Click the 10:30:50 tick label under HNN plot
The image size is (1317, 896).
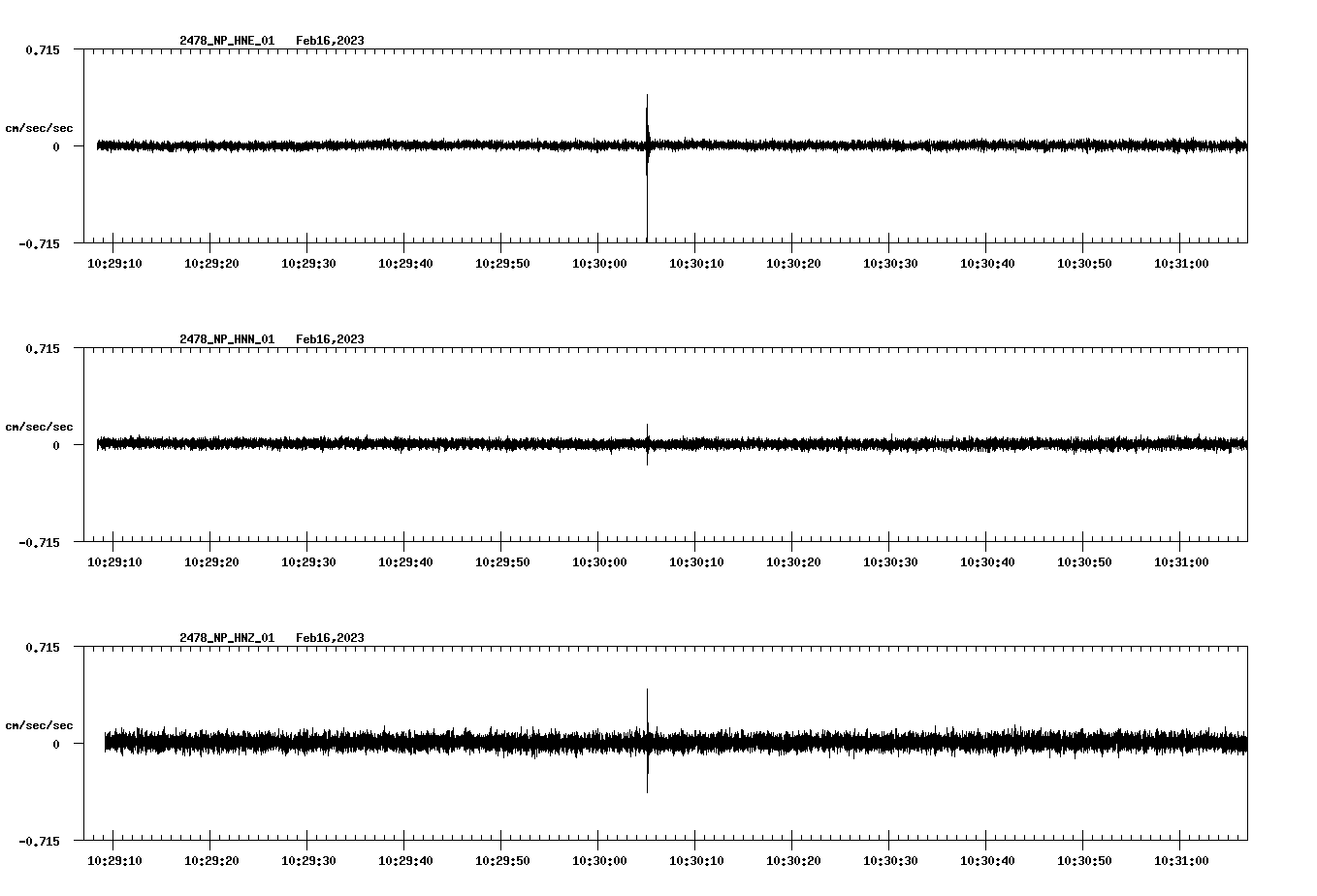tap(1084, 562)
